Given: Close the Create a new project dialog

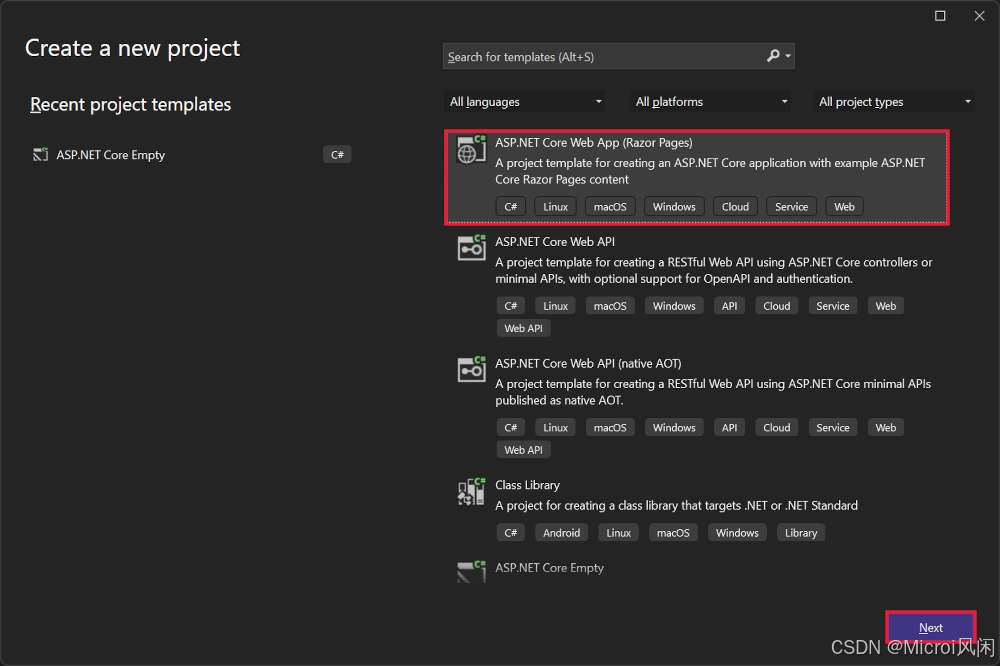Looking at the screenshot, I should point(980,16).
